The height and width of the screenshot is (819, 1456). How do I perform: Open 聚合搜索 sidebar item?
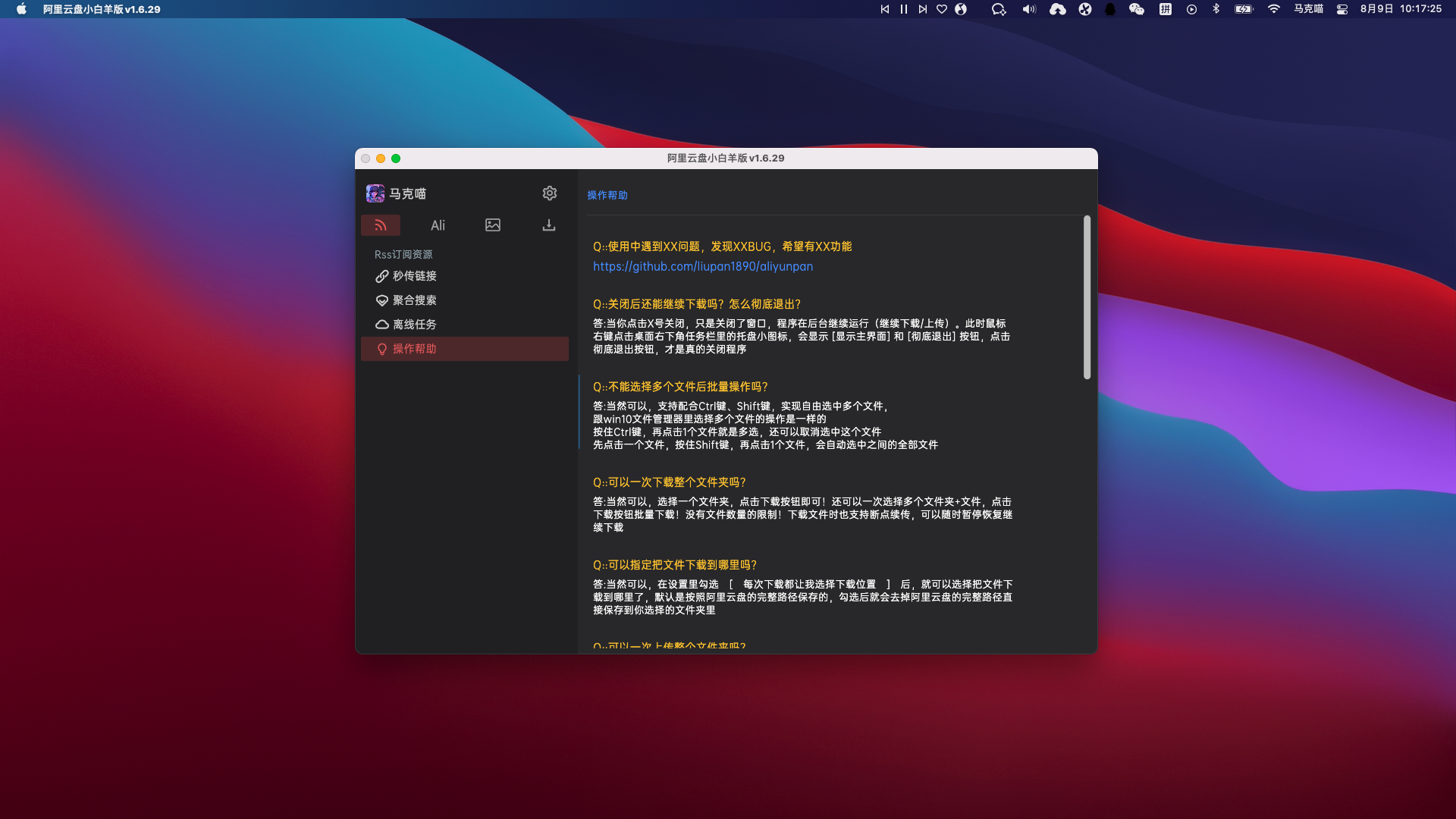click(x=414, y=300)
